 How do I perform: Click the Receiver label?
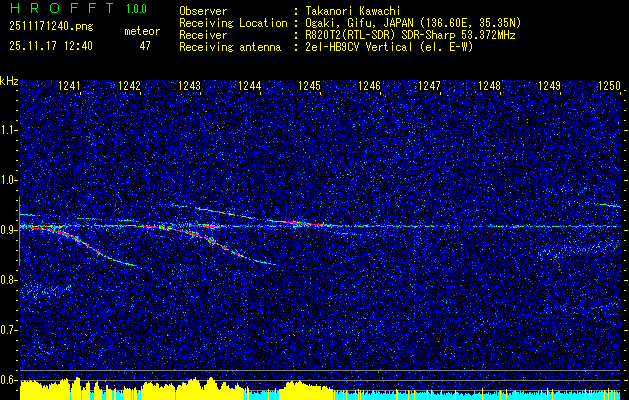[203, 35]
